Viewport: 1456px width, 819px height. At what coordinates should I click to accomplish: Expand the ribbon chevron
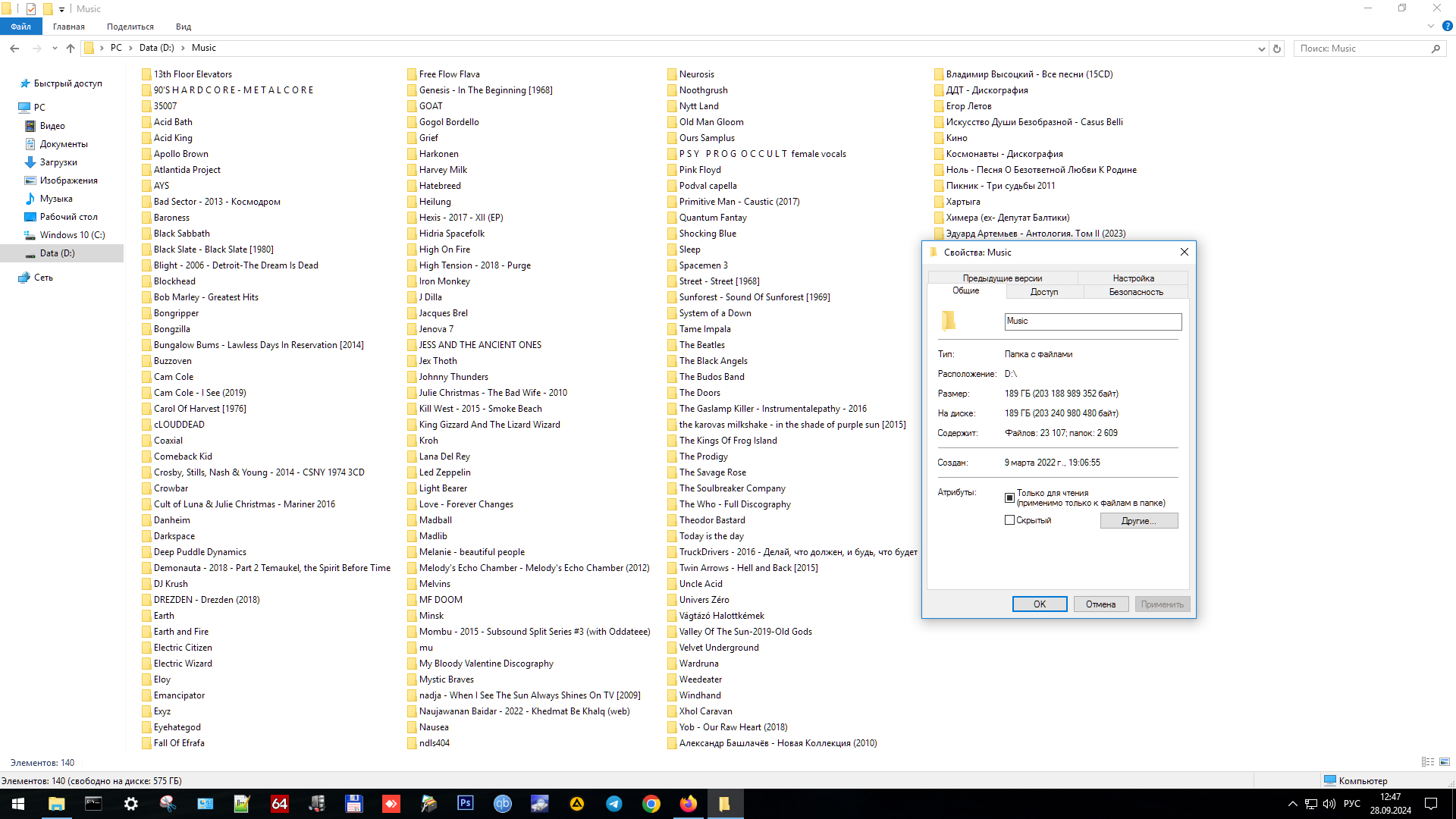[x=1431, y=26]
